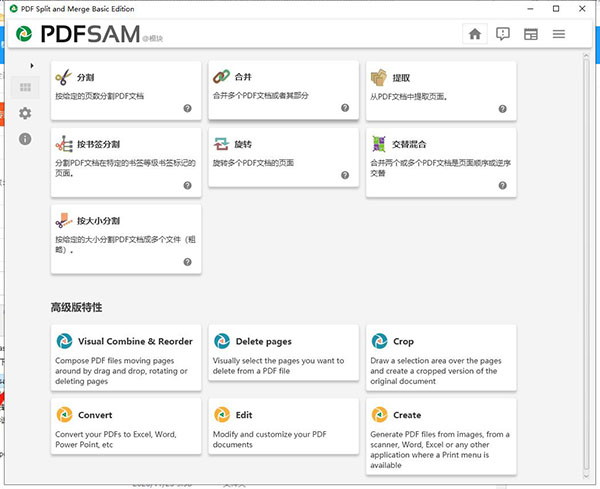Open settings gear in sidebar
Viewport: 600px width, 489px height.
[x=25, y=113]
